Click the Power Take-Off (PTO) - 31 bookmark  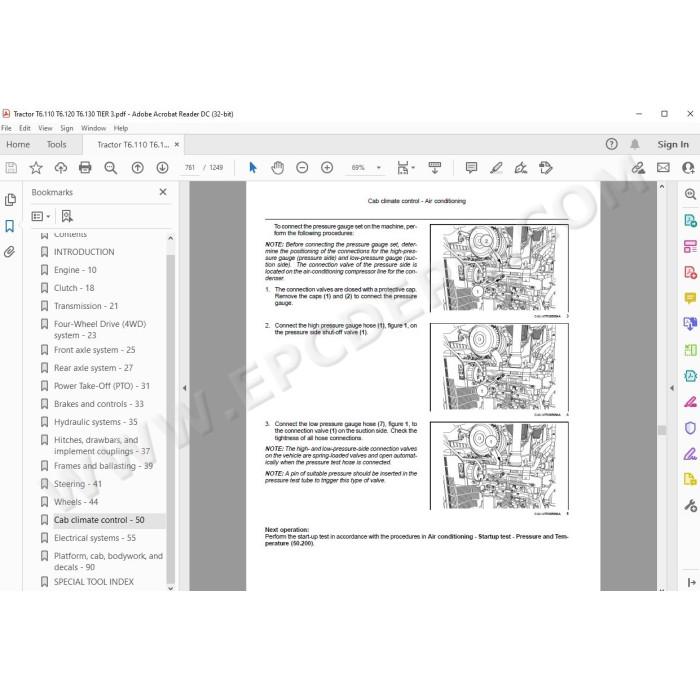click(102, 386)
